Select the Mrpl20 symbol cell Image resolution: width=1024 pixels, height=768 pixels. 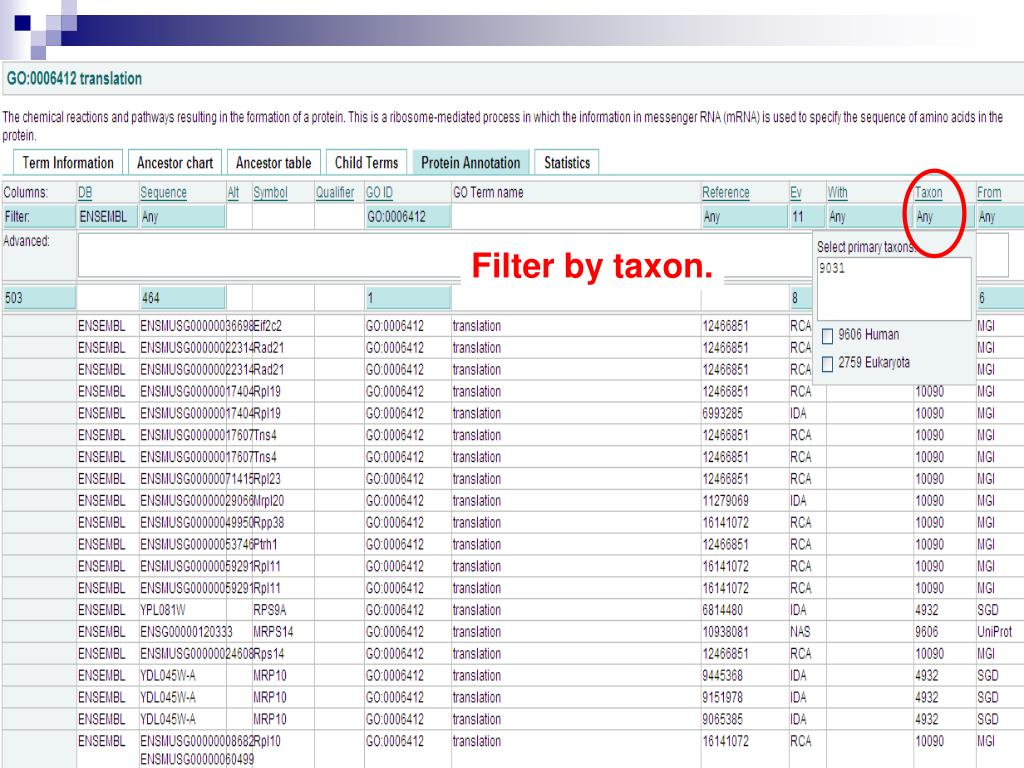[x=268, y=501]
